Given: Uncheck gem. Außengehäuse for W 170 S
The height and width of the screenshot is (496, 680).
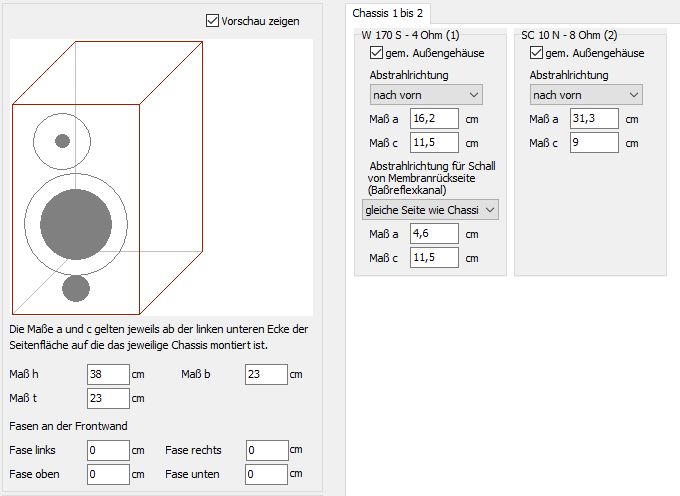Looking at the screenshot, I should click(376, 53).
